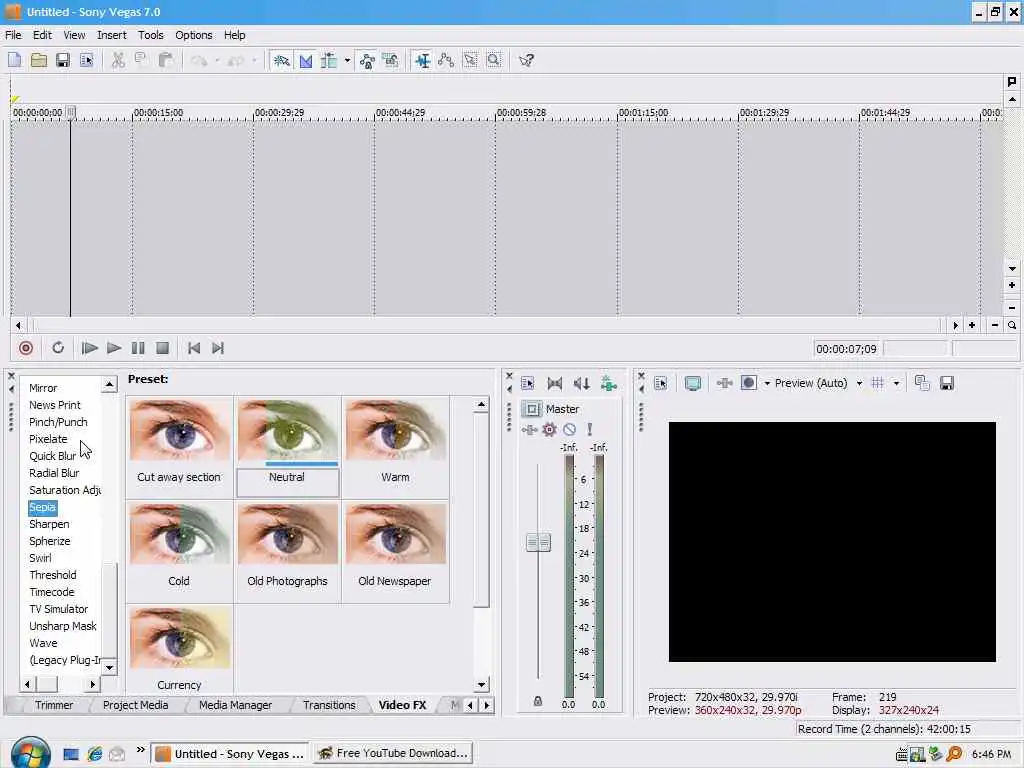This screenshot has width=1024, height=768.
Task: Switch to the Media Manager tab
Action: click(235, 705)
